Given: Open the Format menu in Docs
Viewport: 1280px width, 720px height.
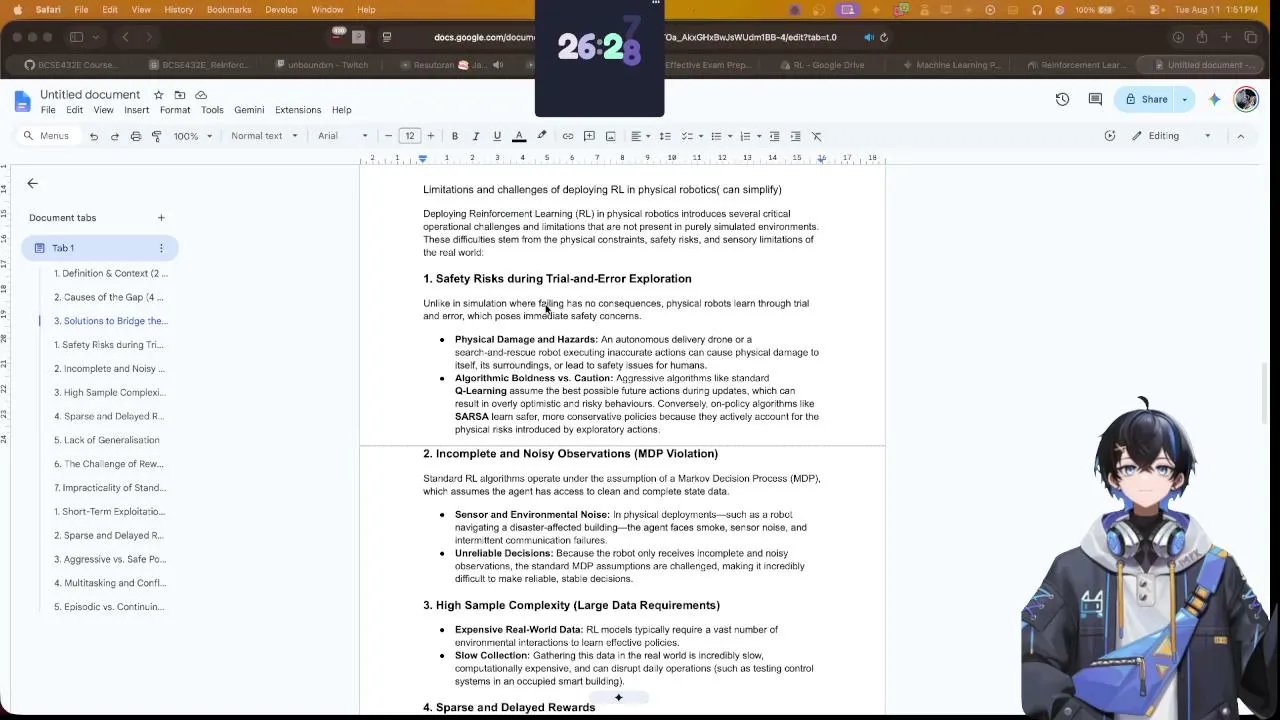Looking at the screenshot, I should [x=175, y=110].
